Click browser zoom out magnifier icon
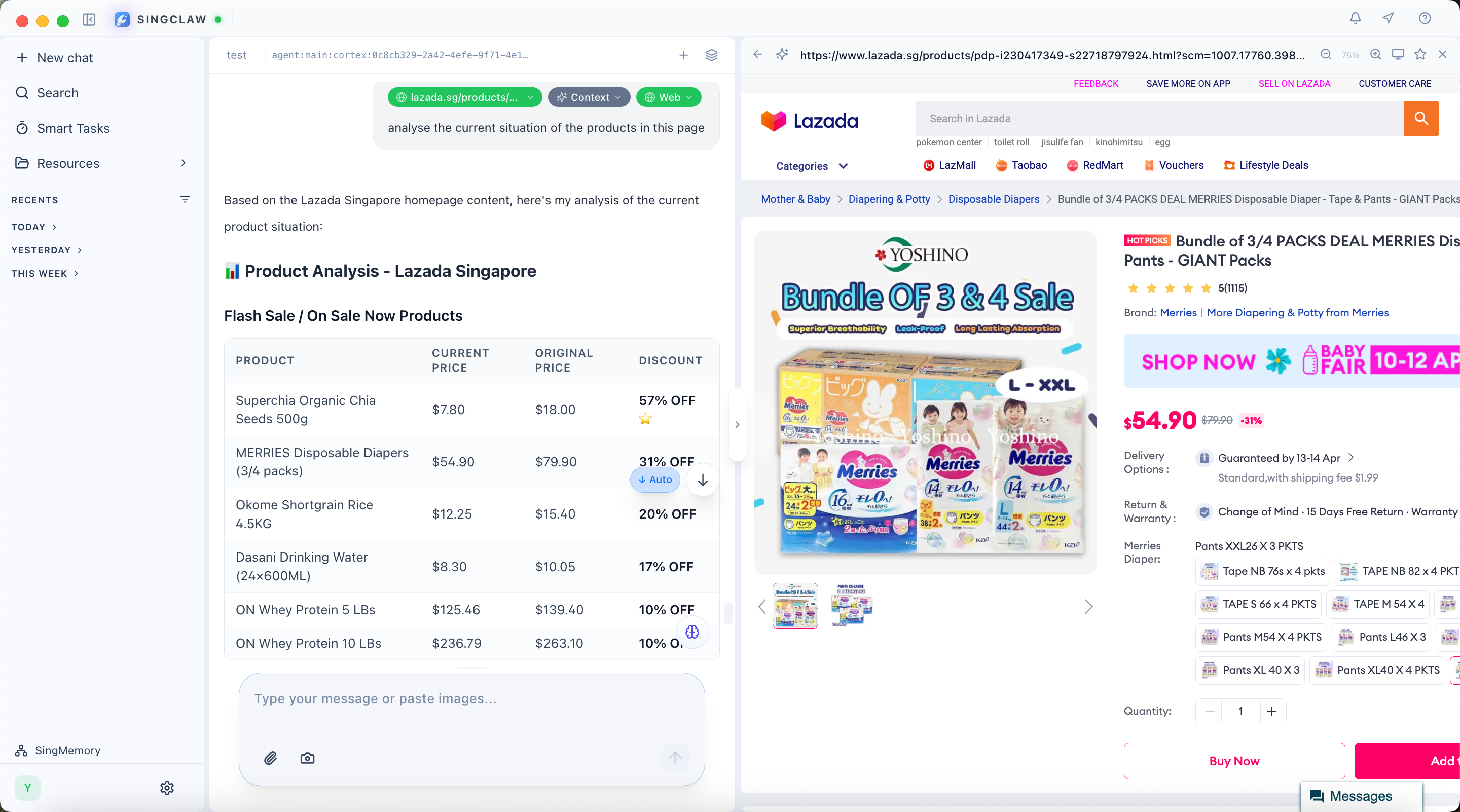The image size is (1460, 812). pyautogui.click(x=1326, y=54)
